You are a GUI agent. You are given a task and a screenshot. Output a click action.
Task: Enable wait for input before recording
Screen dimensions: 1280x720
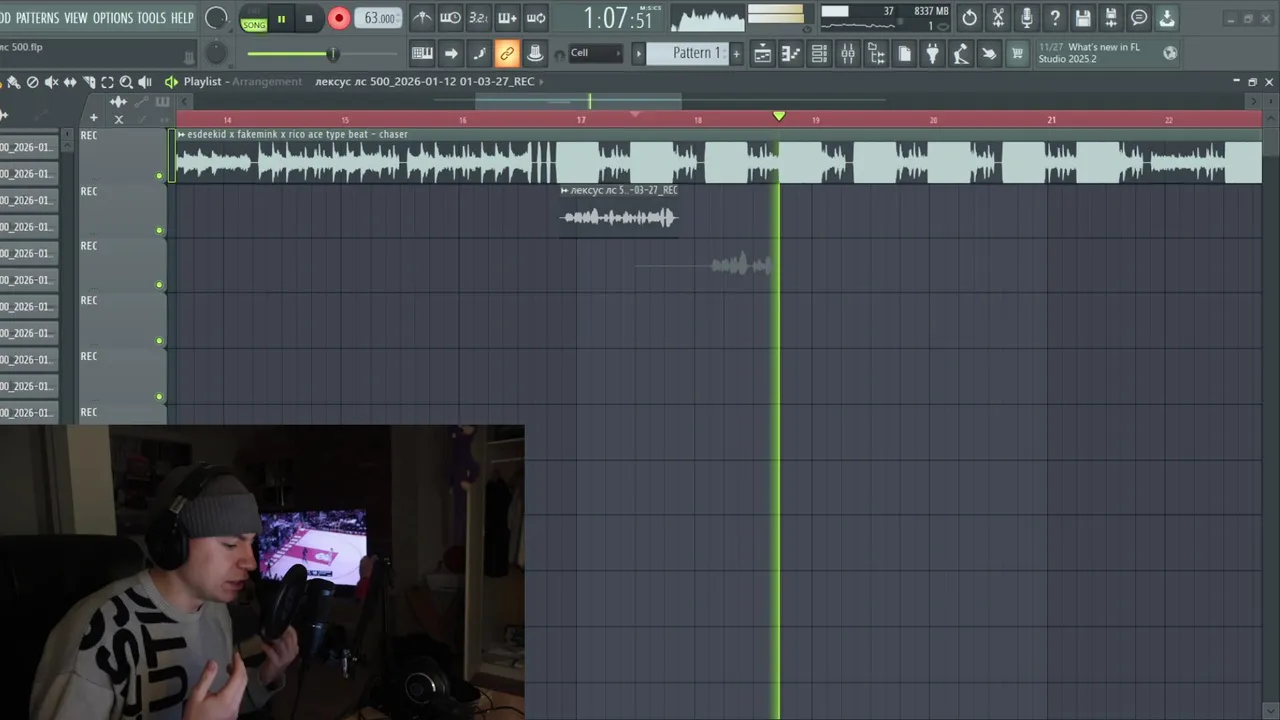coord(450,18)
